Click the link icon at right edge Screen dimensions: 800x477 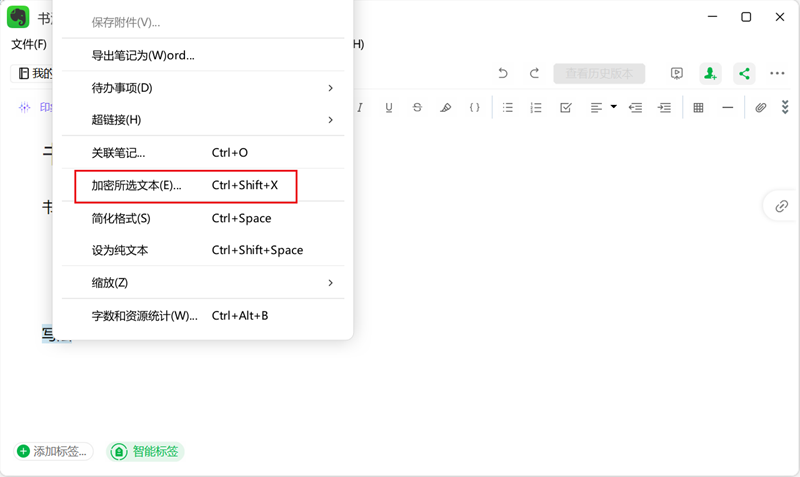781,206
